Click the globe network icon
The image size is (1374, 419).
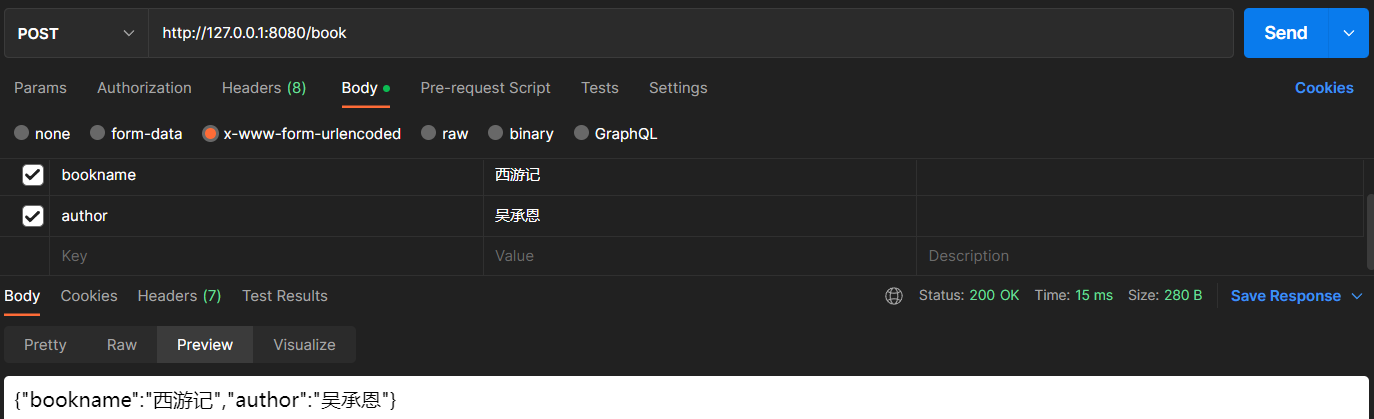coord(894,296)
